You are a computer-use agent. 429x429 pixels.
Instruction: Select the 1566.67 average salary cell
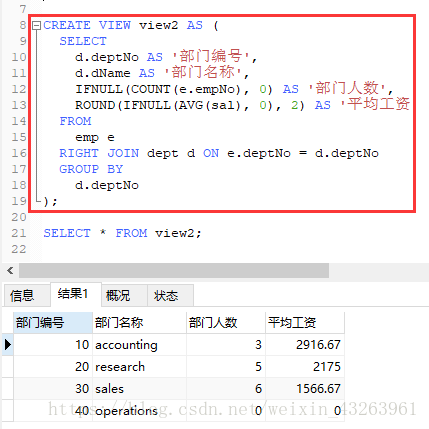pos(305,389)
